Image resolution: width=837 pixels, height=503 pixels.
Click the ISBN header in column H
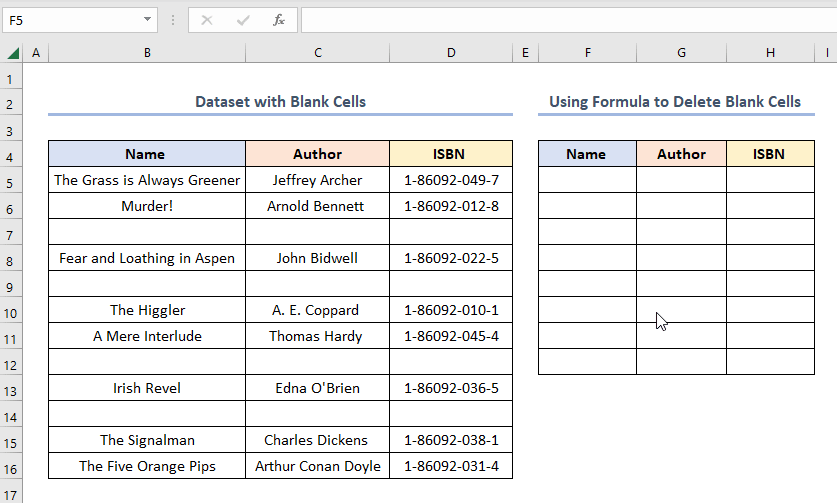769,154
